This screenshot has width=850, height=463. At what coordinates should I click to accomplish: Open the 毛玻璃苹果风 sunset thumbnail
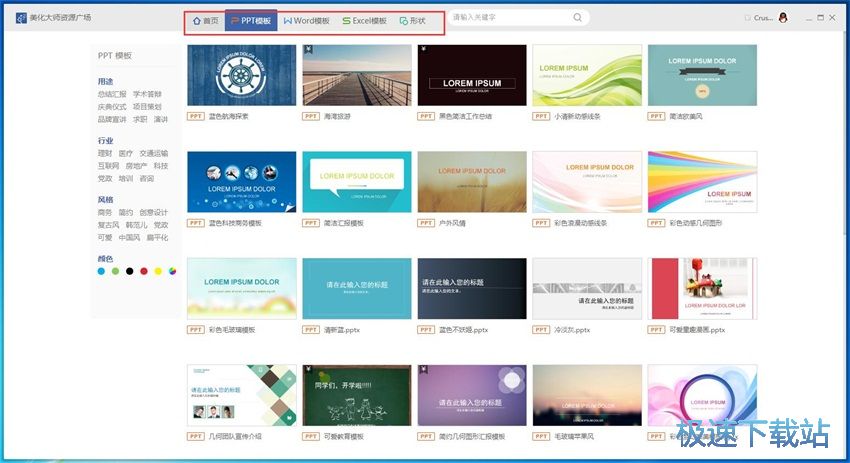pyautogui.click(x=587, y=395)
